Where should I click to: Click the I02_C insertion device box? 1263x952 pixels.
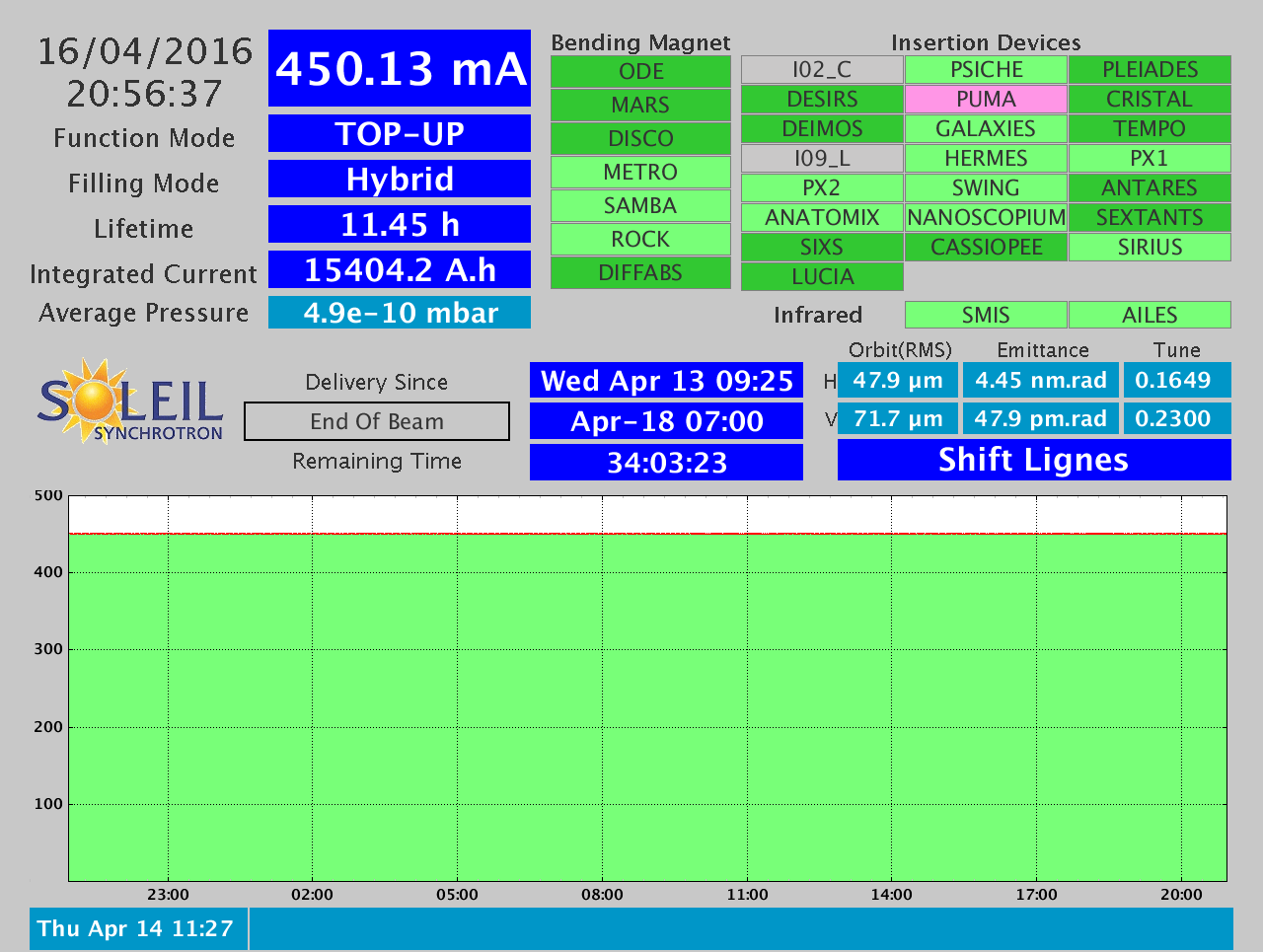click(822, 70)
